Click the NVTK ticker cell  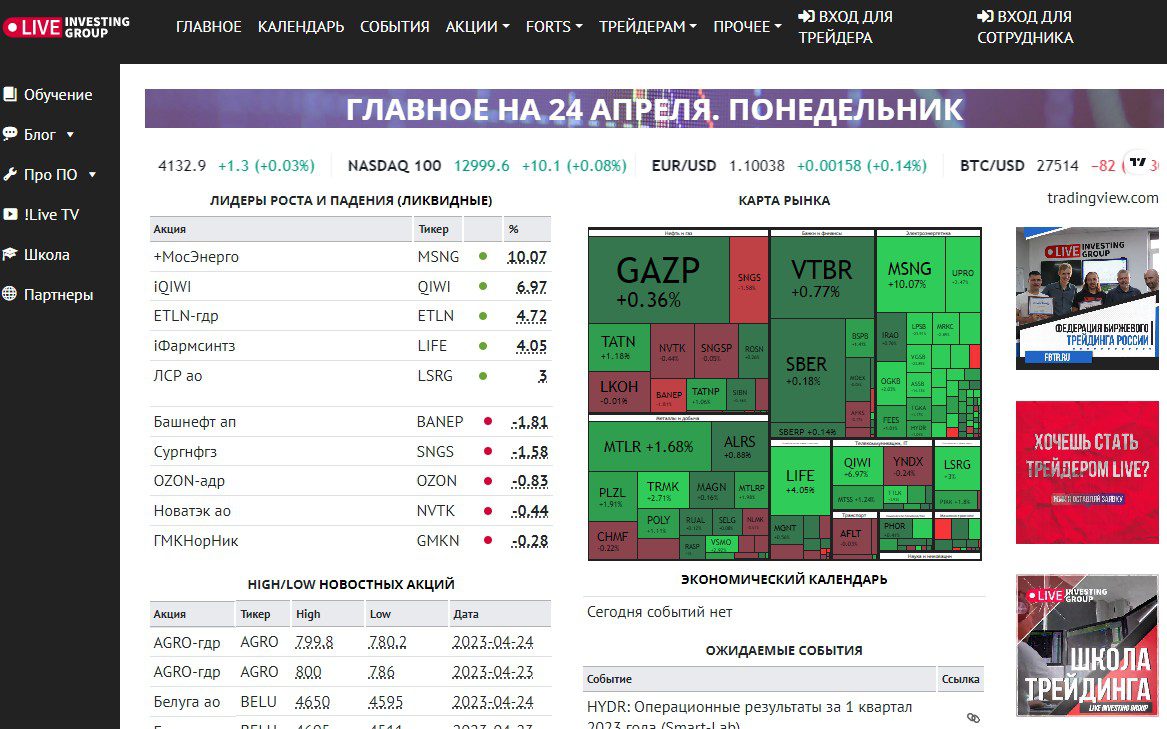point(435,511)
